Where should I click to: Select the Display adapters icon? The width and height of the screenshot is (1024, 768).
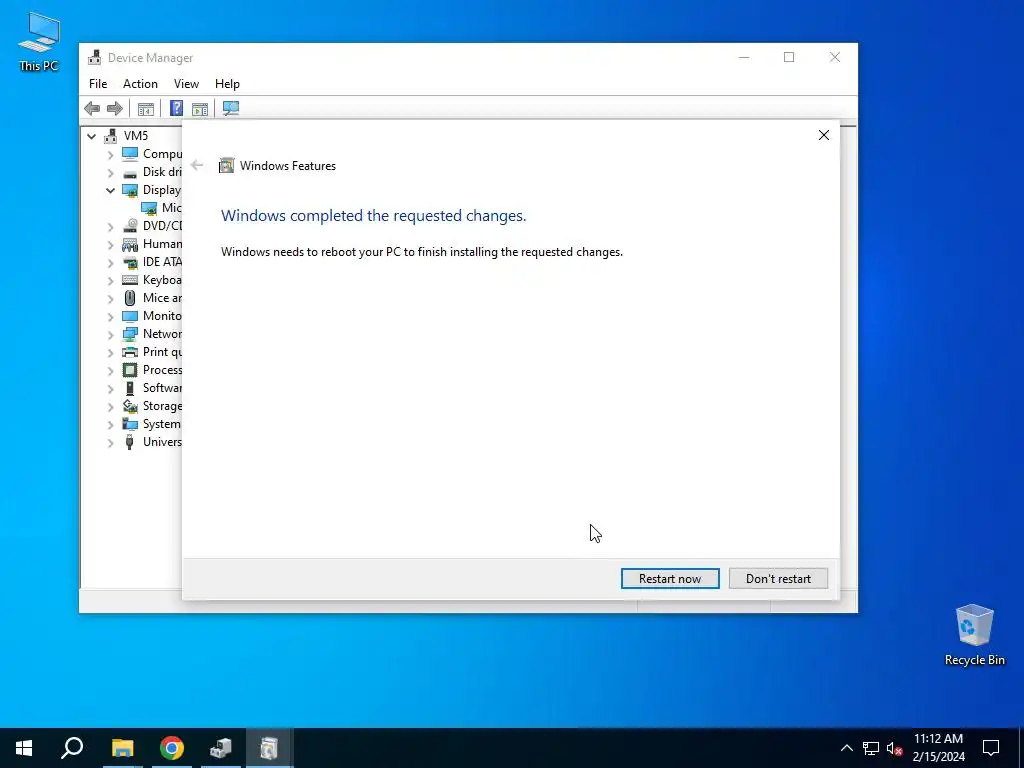coord(130,190)
